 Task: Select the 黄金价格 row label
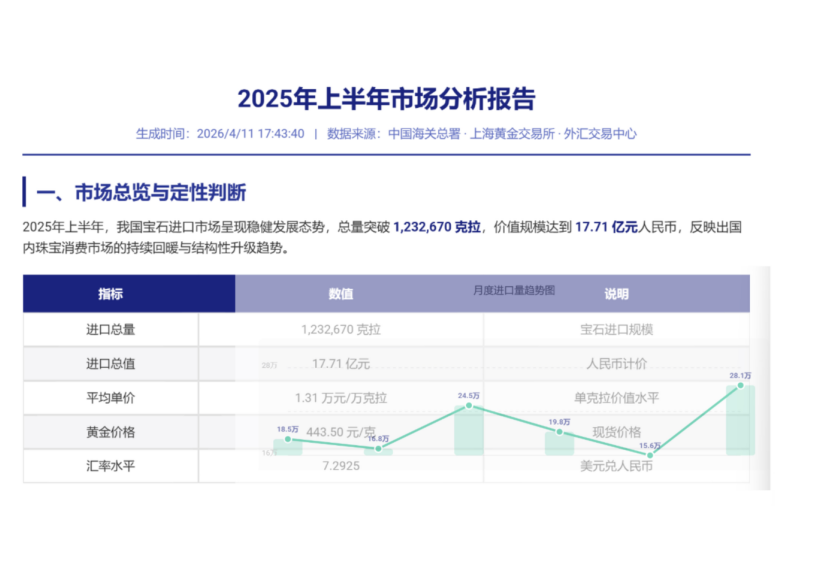[x=111, y=431]
